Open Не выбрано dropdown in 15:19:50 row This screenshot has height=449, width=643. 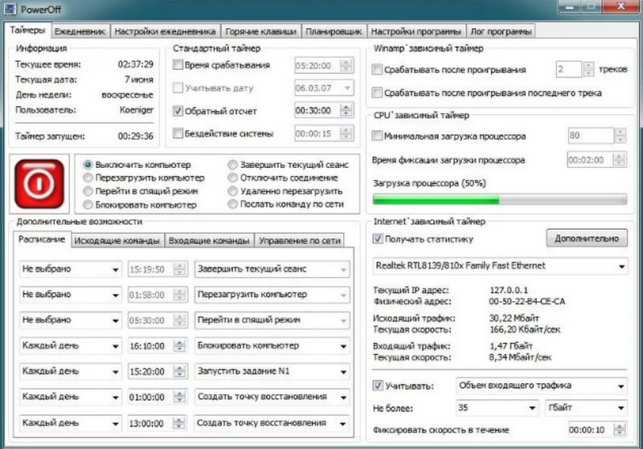point(70,269)
